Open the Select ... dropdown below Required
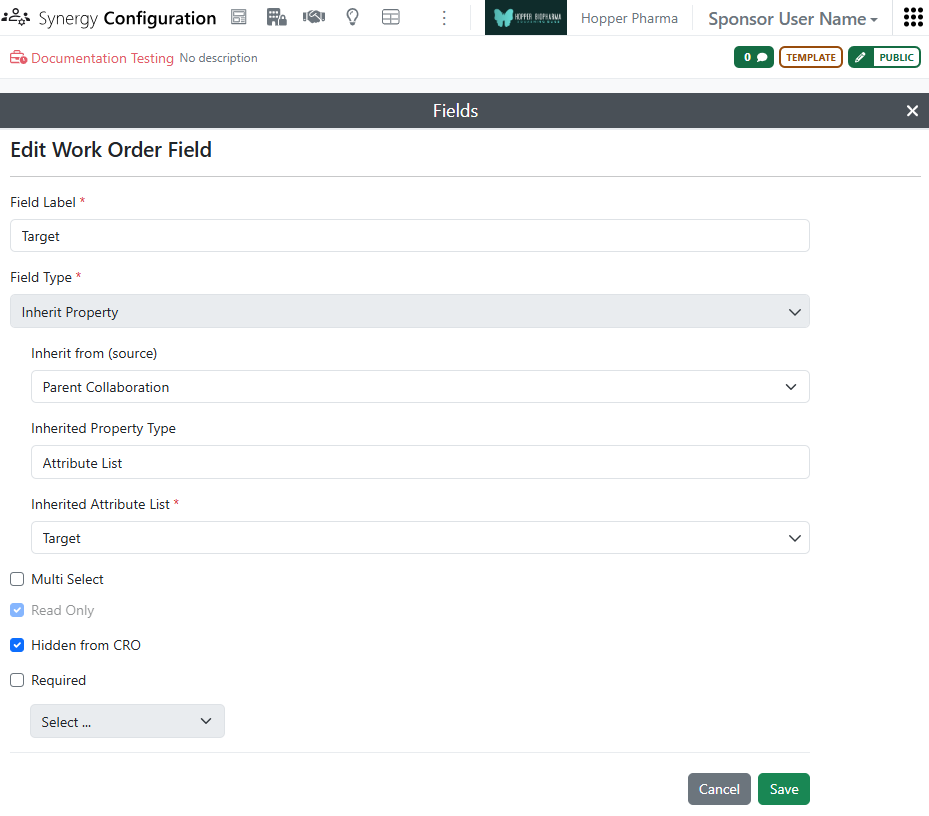This screenshot has height=816, width=929. pos(127,721)
